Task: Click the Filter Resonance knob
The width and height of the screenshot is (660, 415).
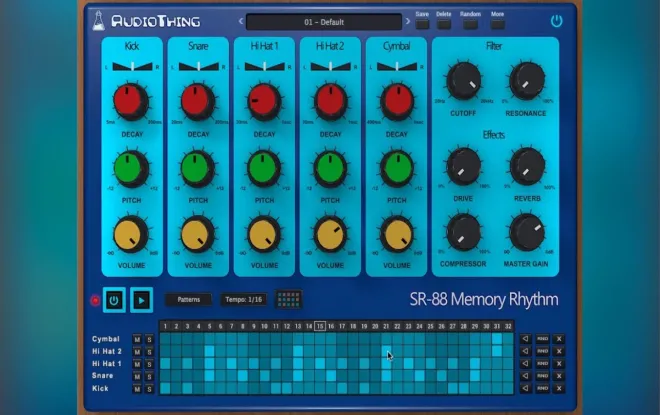Action: click(x=527, y=81)
